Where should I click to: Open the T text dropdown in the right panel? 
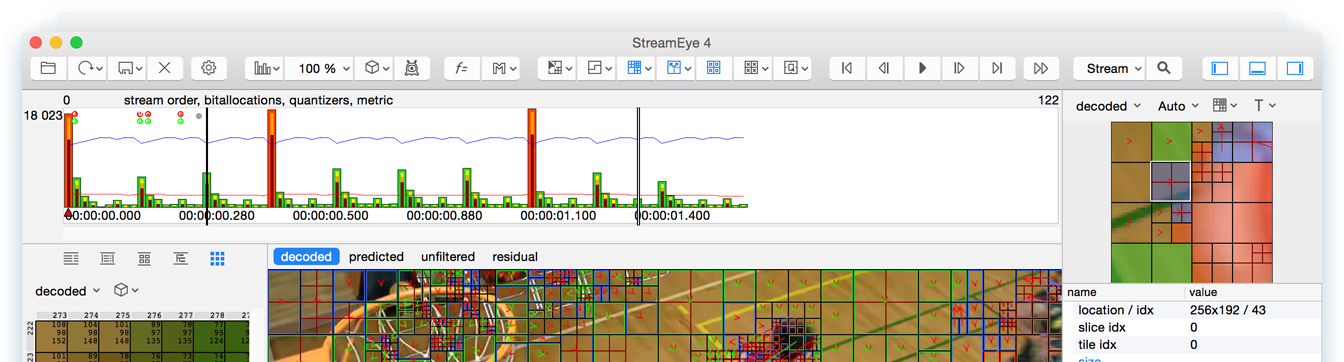click(1264, 106)
